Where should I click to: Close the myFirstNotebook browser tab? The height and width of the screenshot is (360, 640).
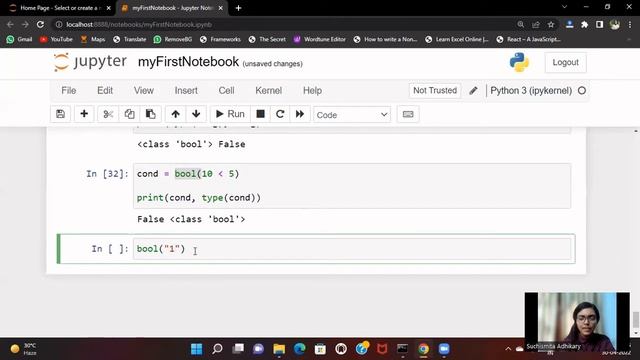tap(221, 8)
